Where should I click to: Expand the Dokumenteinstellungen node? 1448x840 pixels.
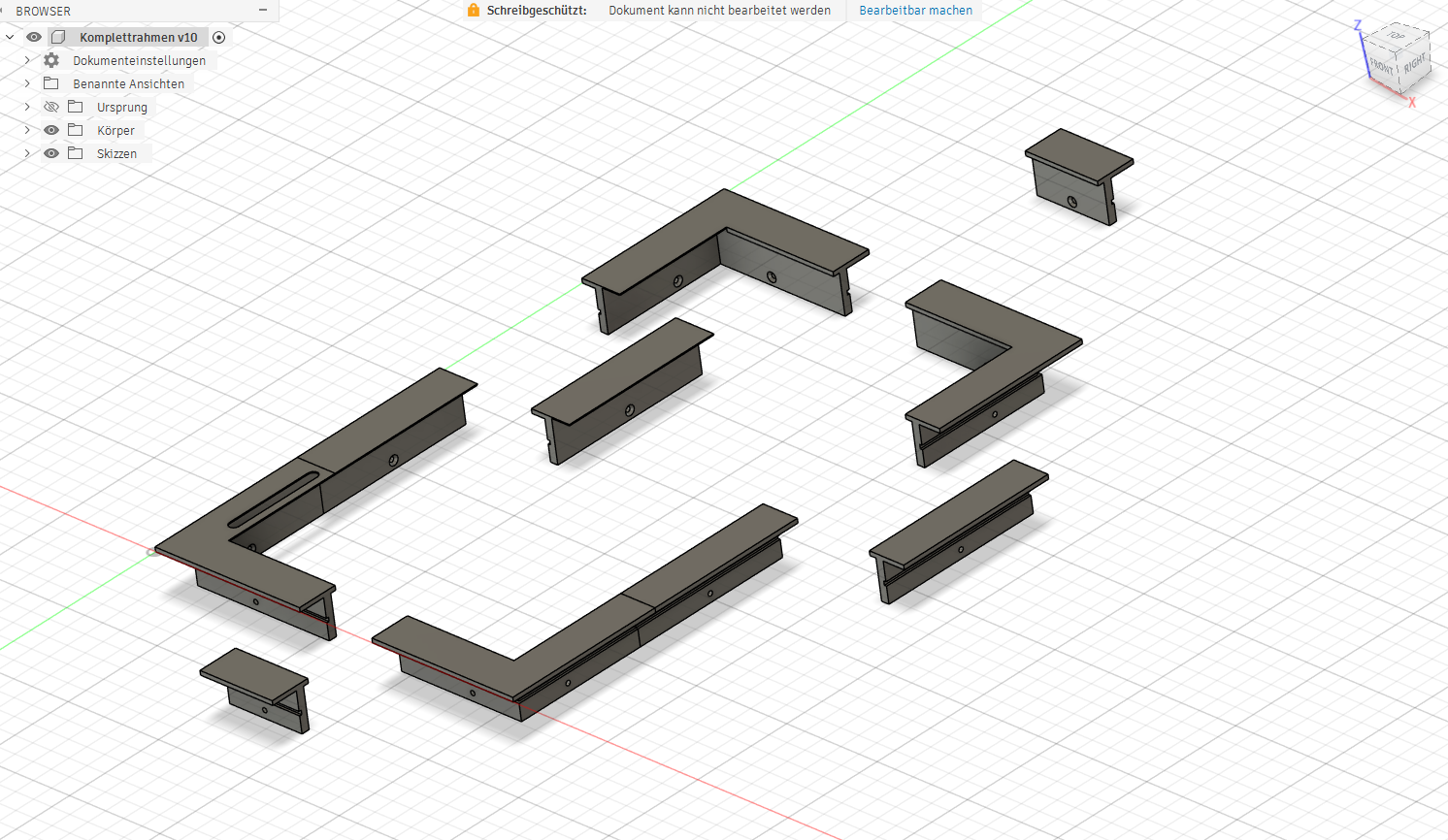27,60
